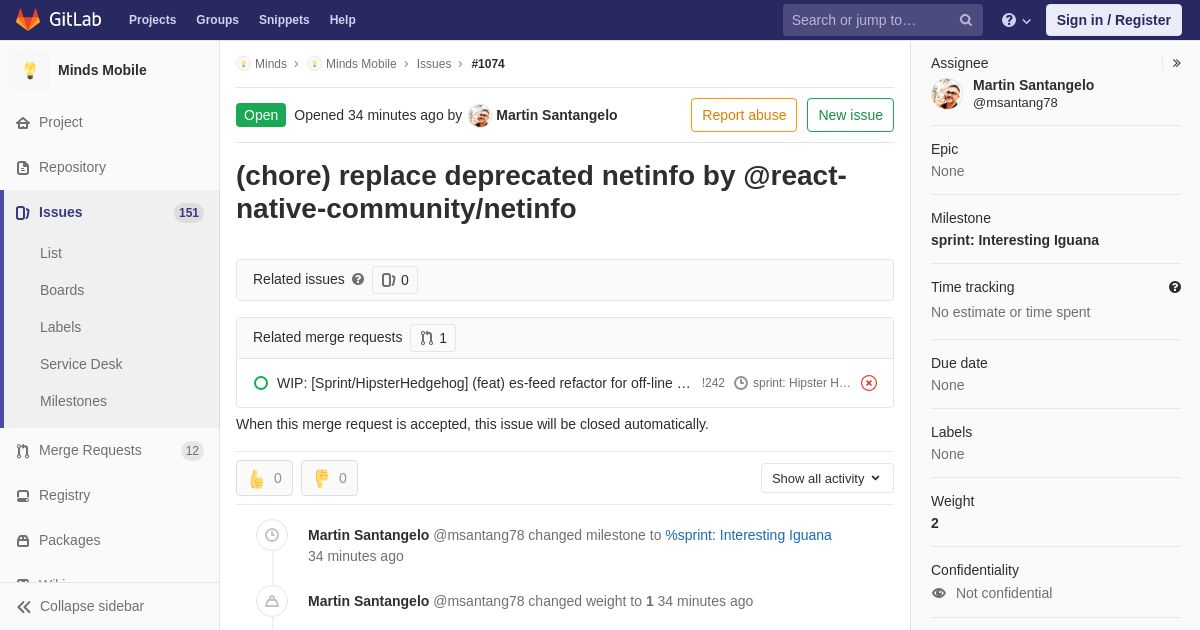Open the Help question-mark dropdown
1200x630 pixels.
(x=1016, y=20)
